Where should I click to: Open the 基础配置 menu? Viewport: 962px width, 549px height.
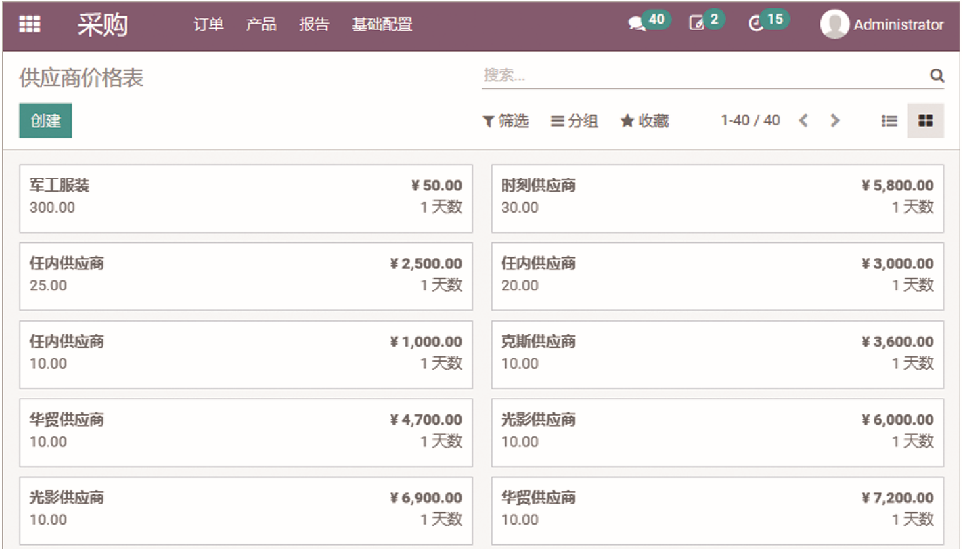[x=381, y=25]
